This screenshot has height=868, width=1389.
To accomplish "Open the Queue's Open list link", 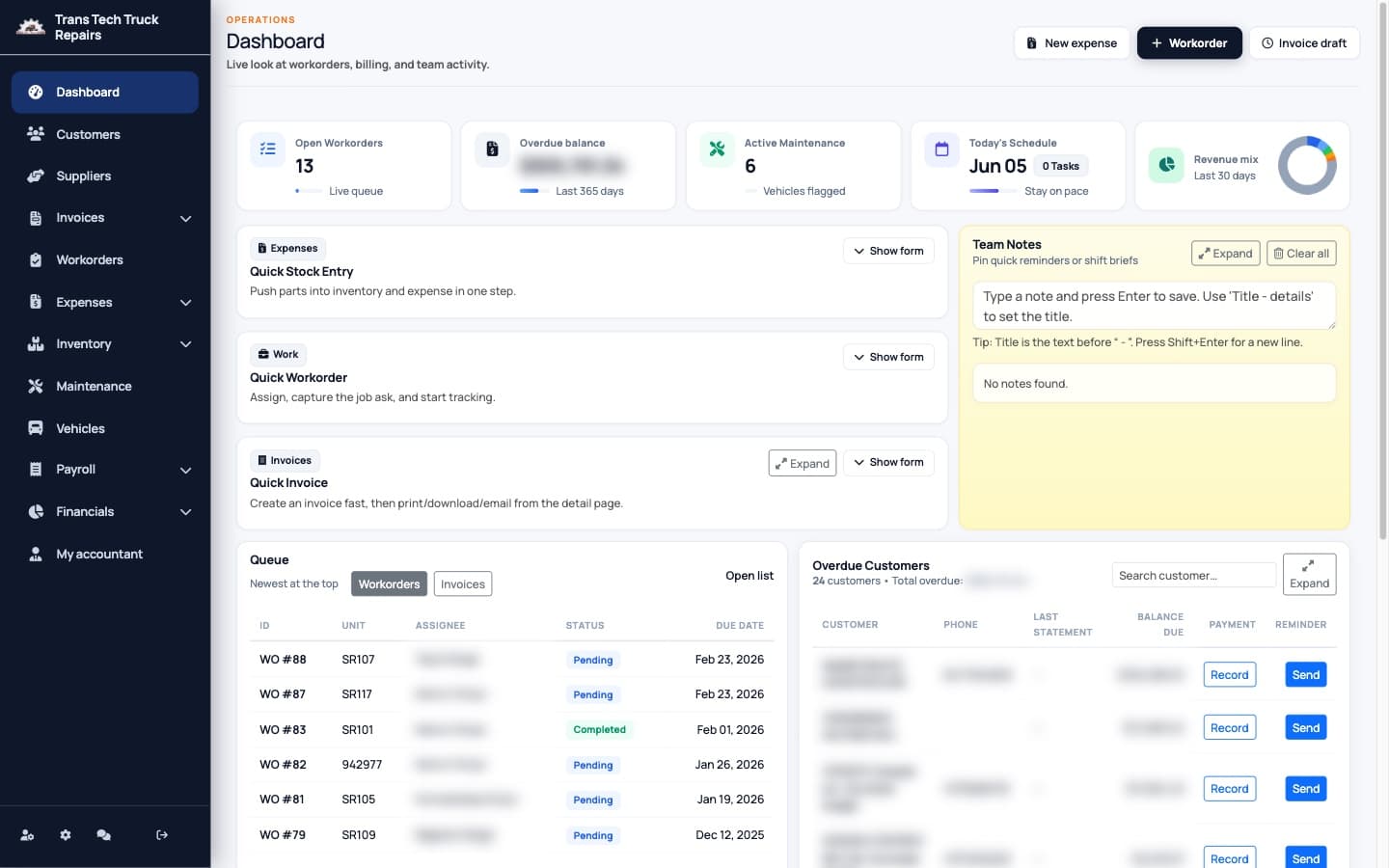I will pyautogui.click(x=749, y=576).
